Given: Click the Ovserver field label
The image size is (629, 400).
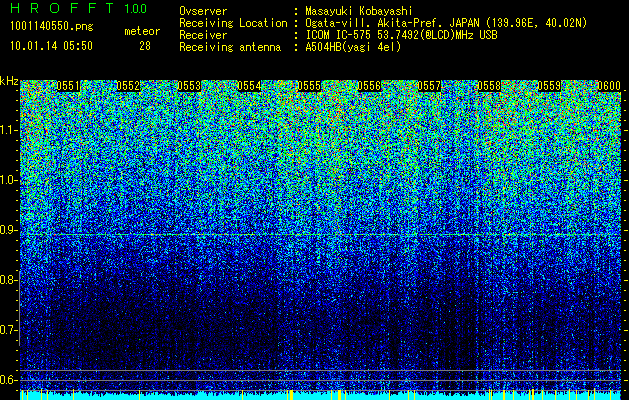Looking at the screenshot, I should [203, 11].
